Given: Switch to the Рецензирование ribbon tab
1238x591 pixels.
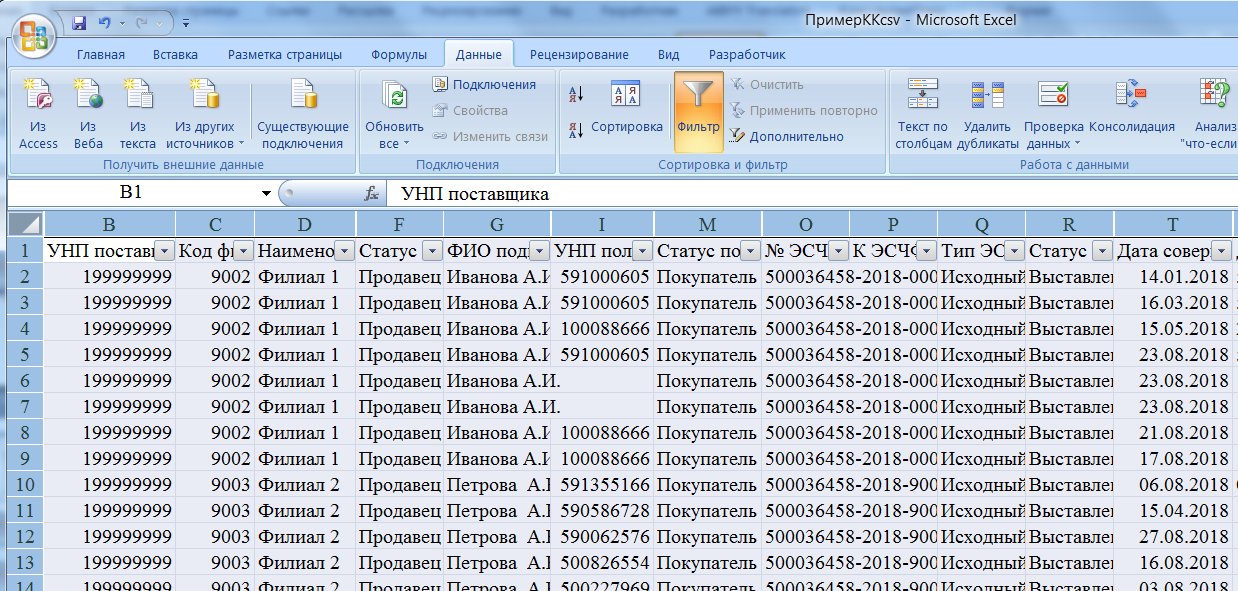Looking at the screenshot, I should (579, 54).
